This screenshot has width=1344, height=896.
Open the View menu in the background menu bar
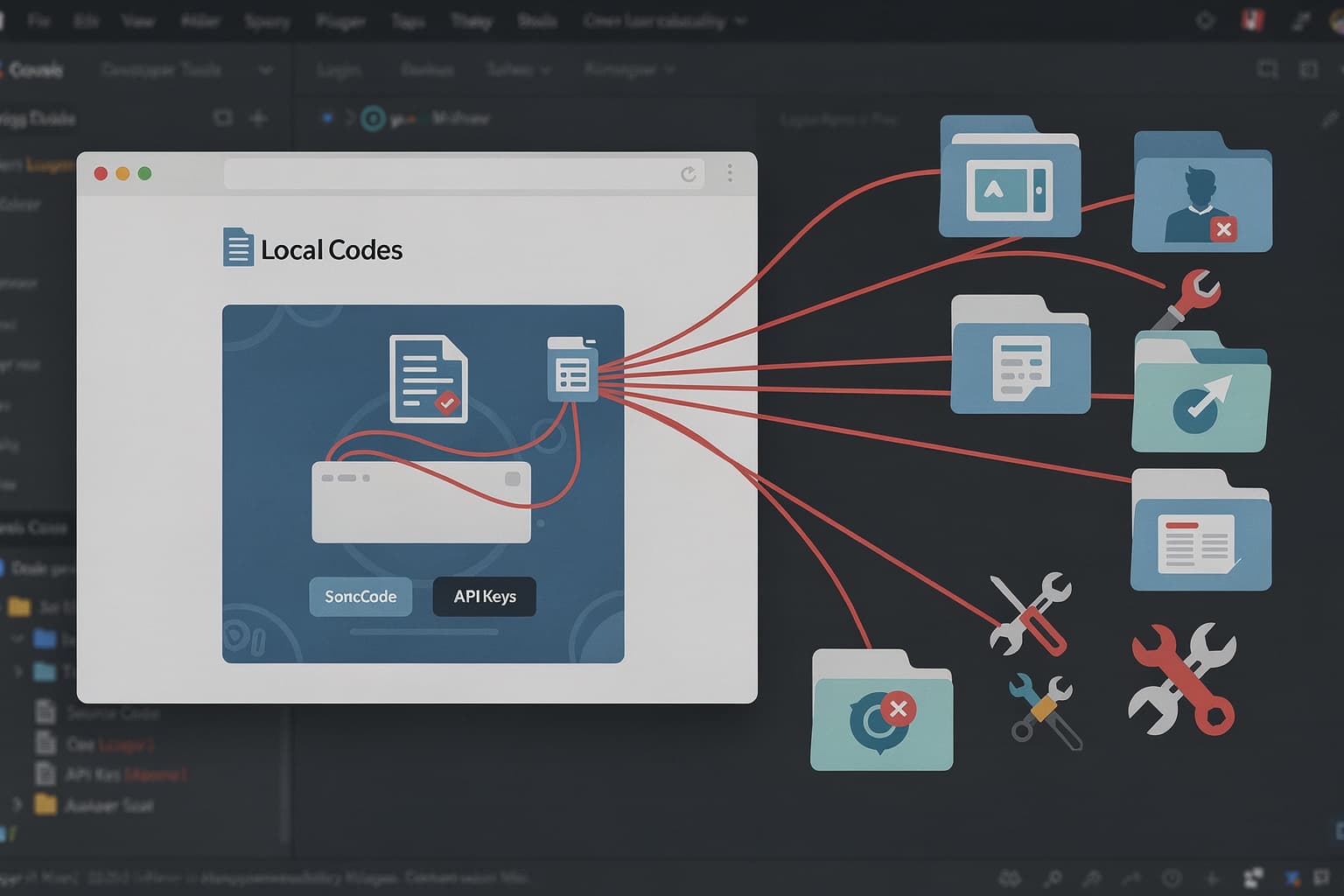[138, 20]
